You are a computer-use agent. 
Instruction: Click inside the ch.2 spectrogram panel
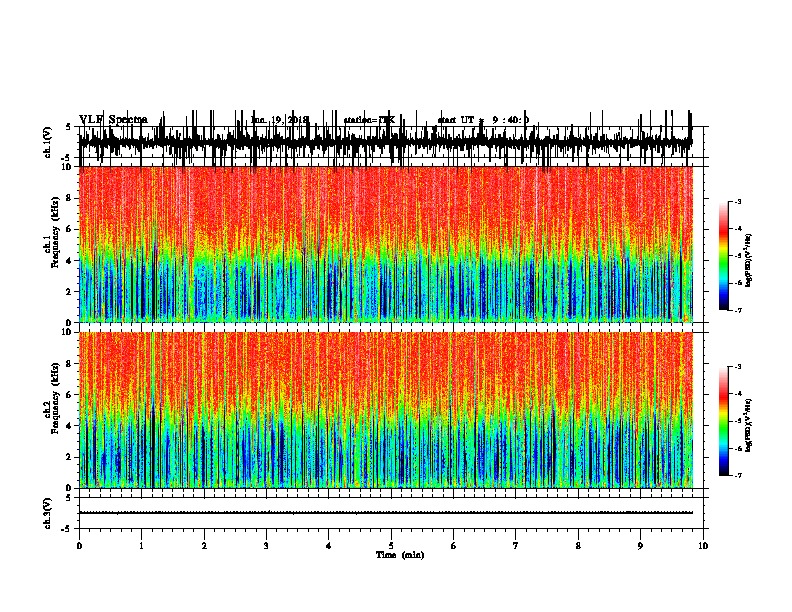(x=386, y=410)
